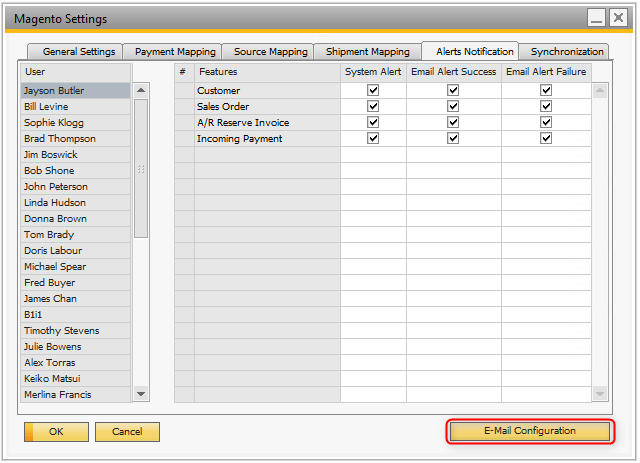Click the Features column header
Screen dimensions: 640x463
coord(266,72)
